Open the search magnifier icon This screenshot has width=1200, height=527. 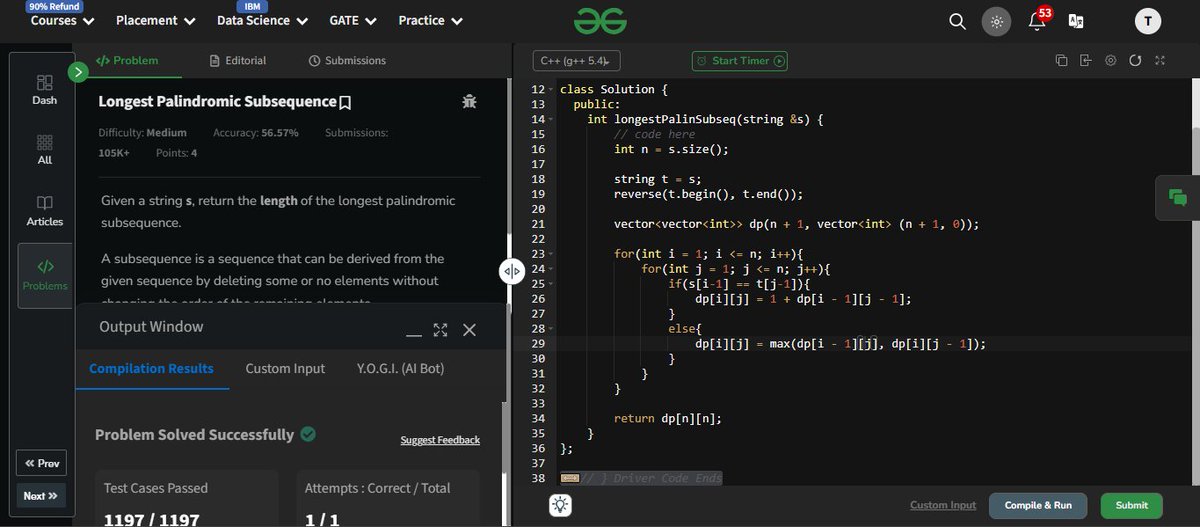pyautogui.click(x=957, y=21)
